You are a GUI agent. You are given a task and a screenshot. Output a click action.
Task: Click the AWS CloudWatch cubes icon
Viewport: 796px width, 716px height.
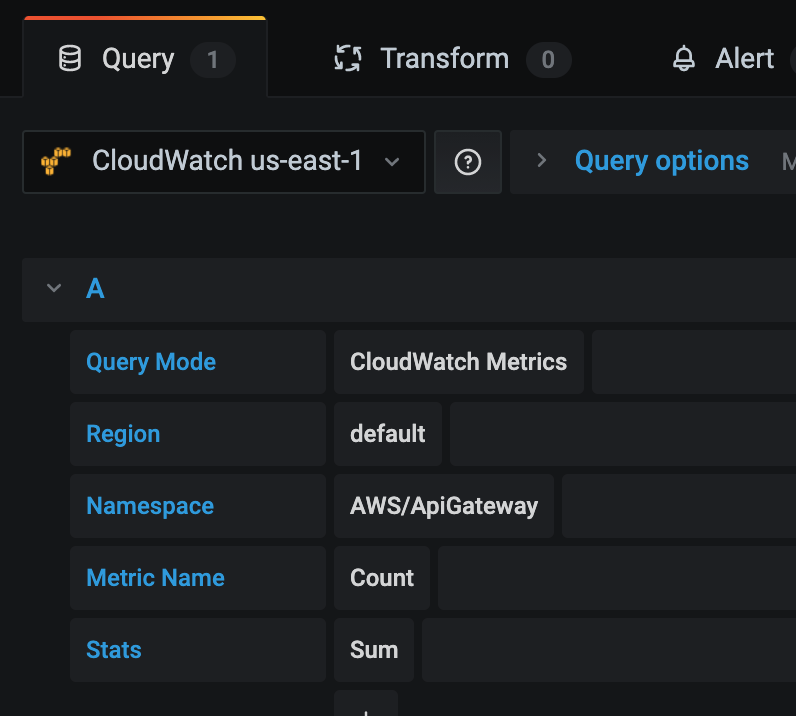pos(56,161)
